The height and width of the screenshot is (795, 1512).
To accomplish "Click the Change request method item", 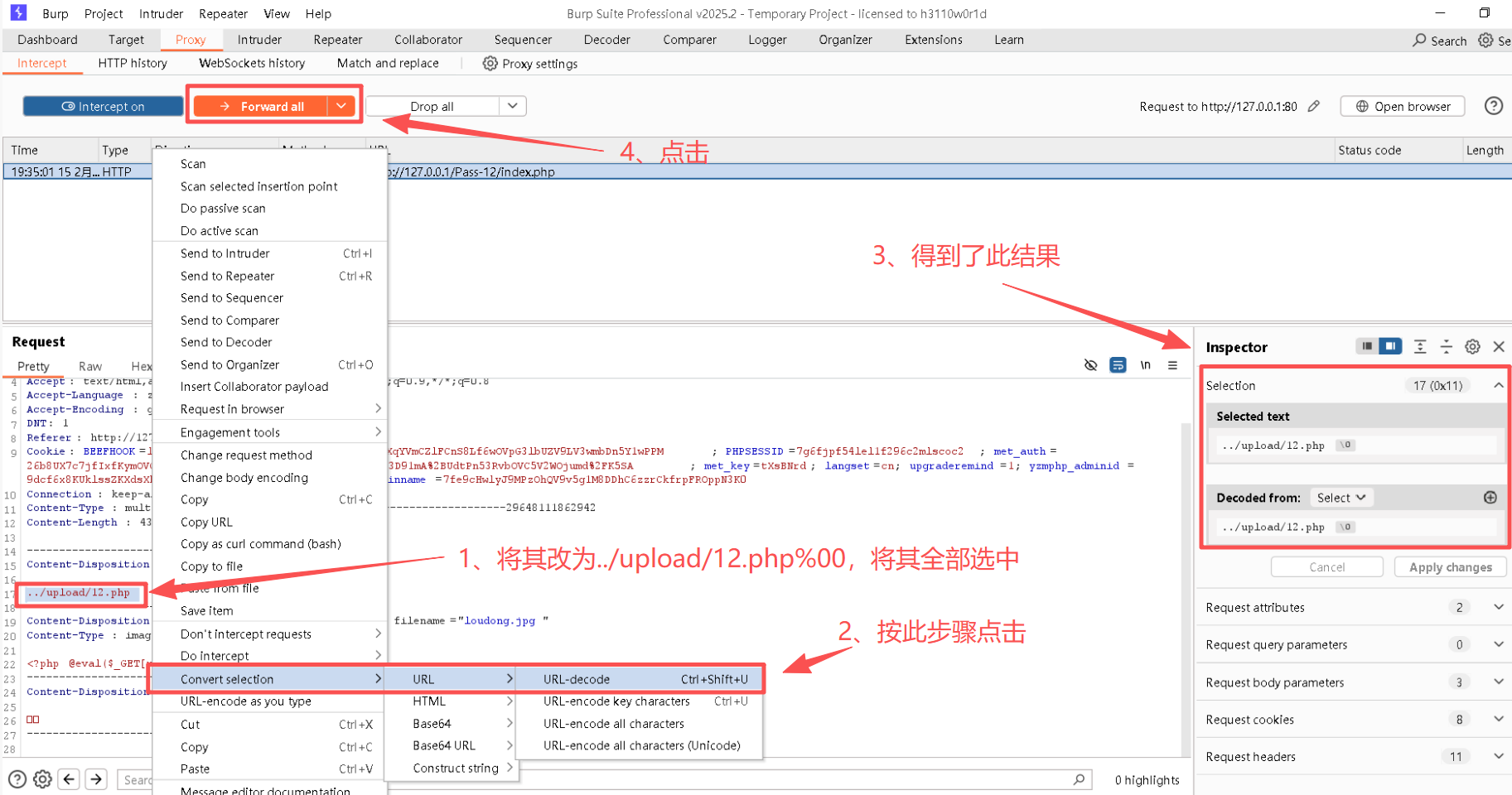I will 270,455.
